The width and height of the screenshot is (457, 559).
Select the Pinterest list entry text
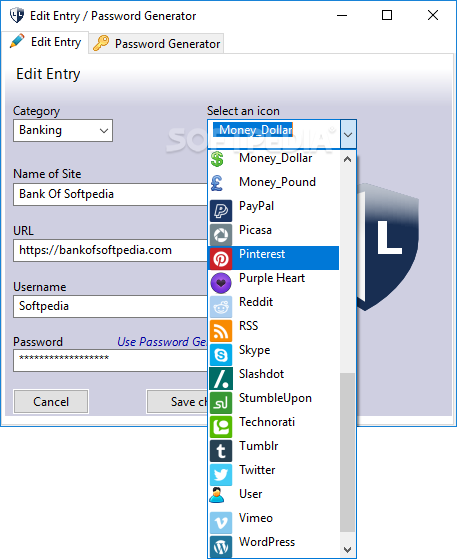[262, 254]
